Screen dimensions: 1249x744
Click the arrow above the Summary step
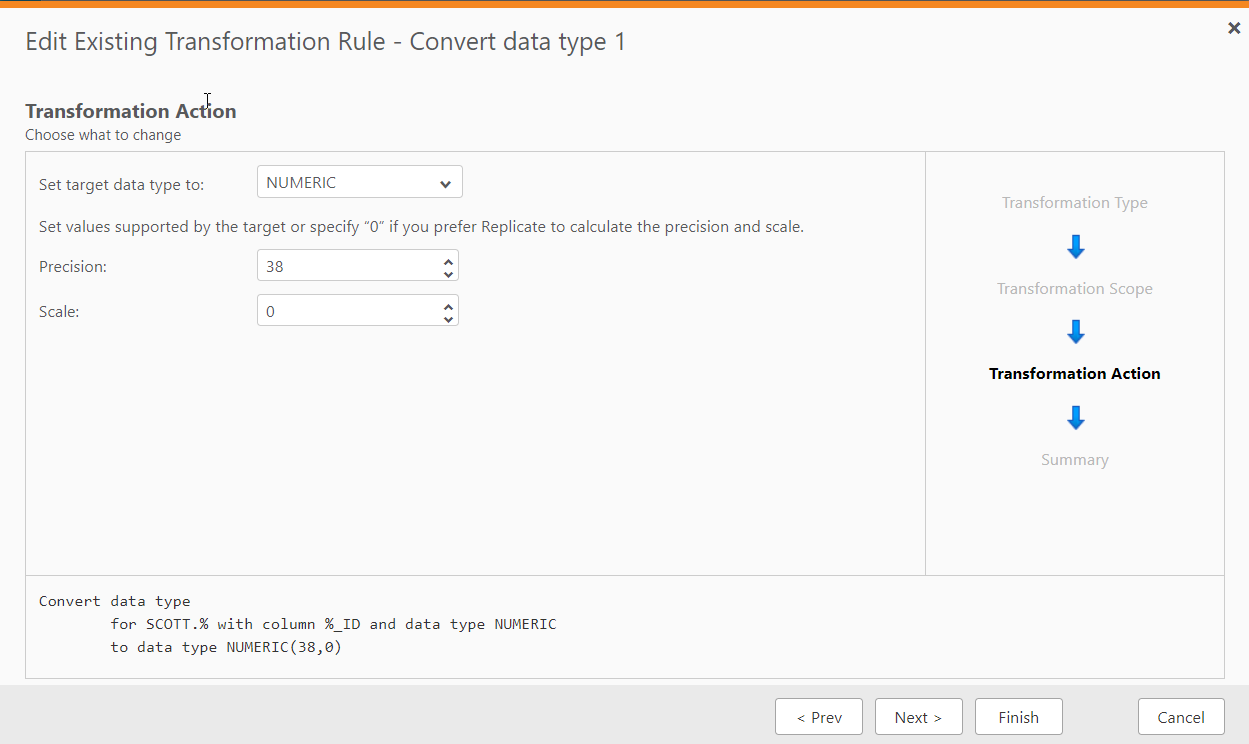pos(1076,418)
